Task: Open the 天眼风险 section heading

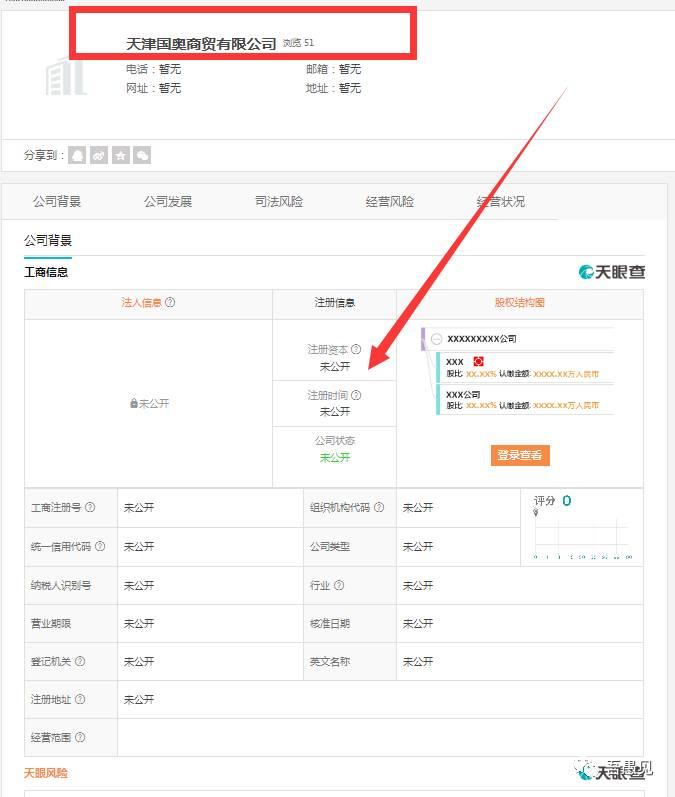Action: 46,773
